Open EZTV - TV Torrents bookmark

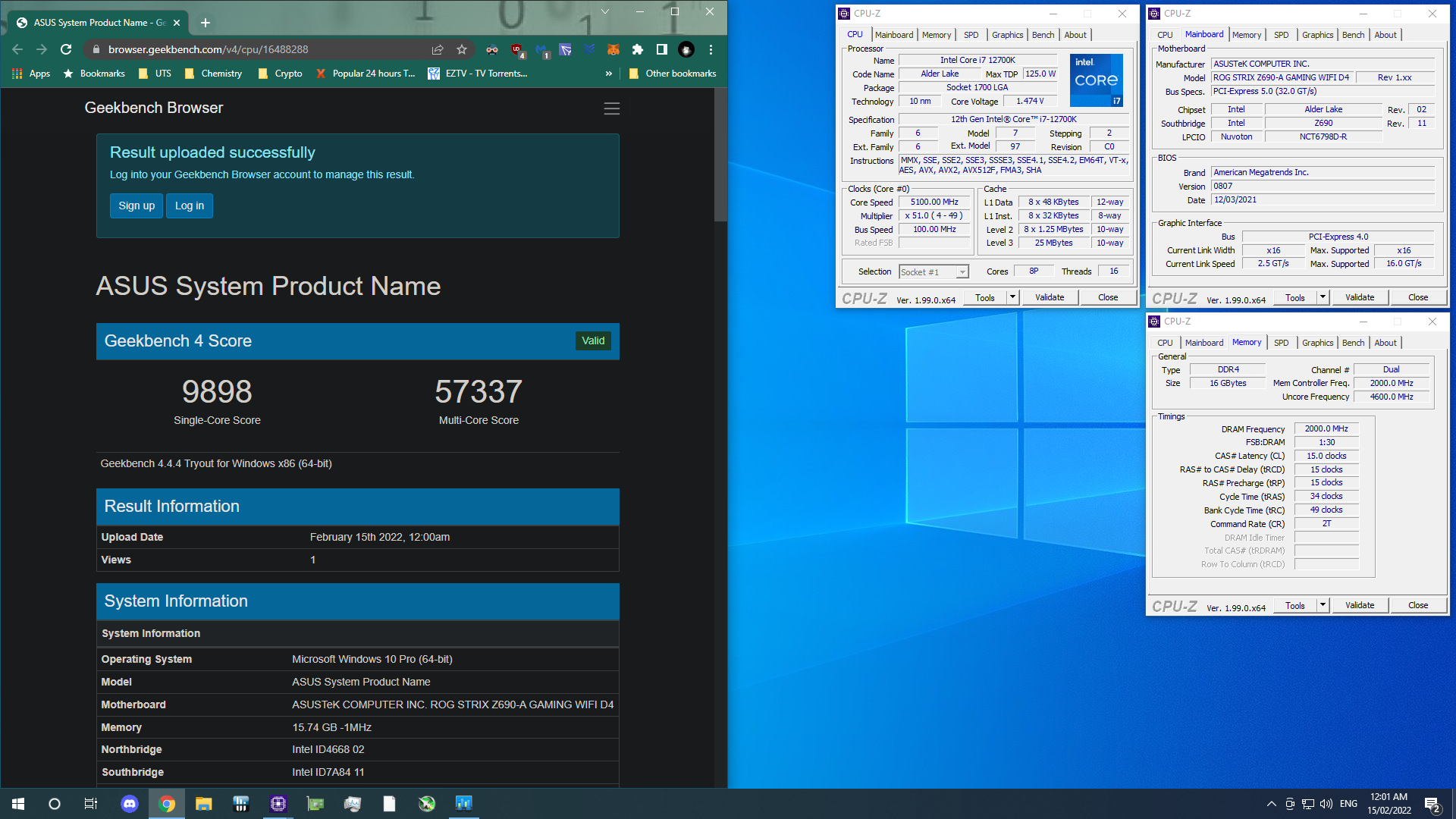pyautogui.click(x=477, y=74)
